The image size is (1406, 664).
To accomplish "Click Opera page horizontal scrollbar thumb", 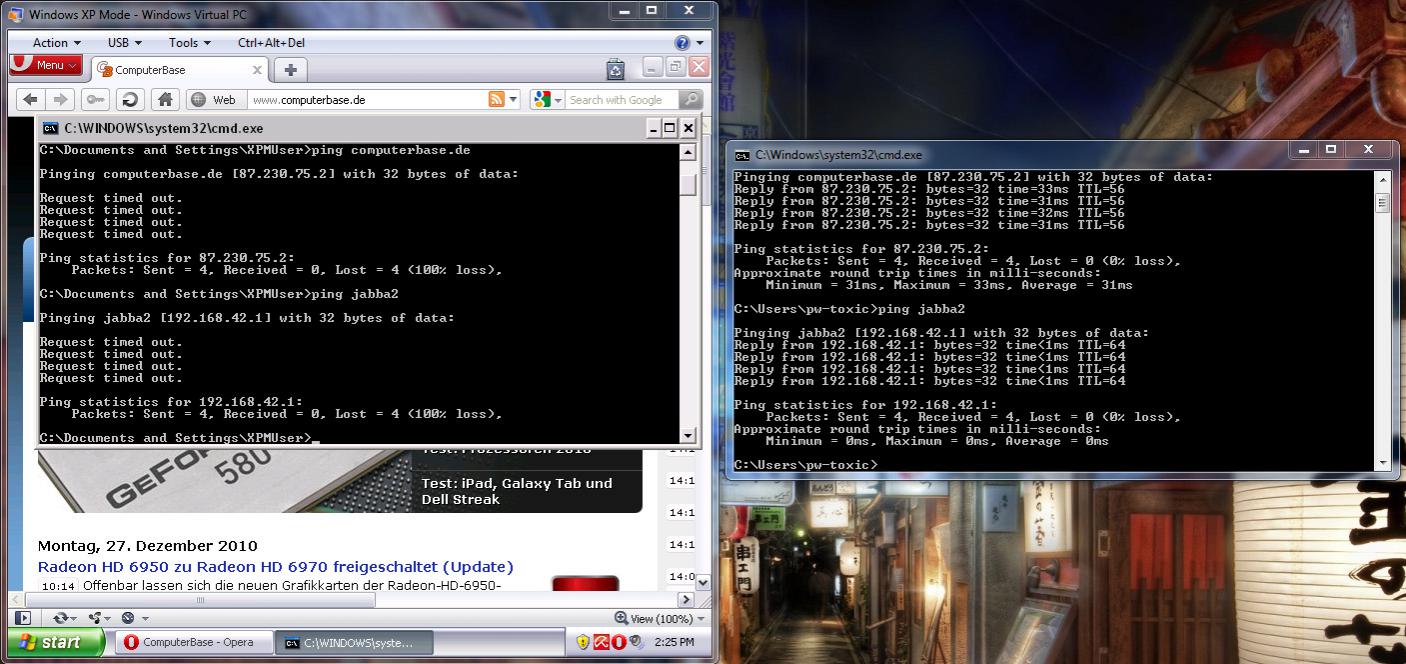I will click(x=200, y=600).
